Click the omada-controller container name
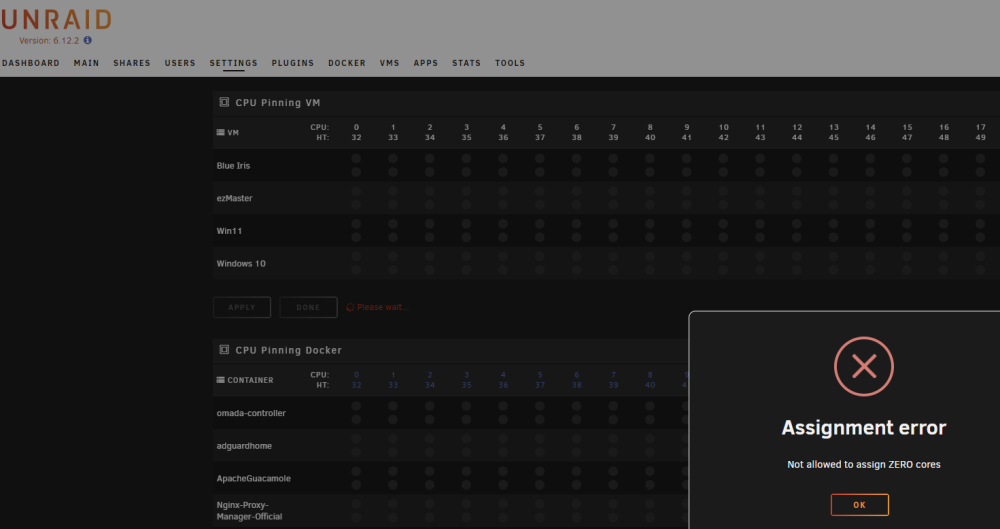 [251, 413]
